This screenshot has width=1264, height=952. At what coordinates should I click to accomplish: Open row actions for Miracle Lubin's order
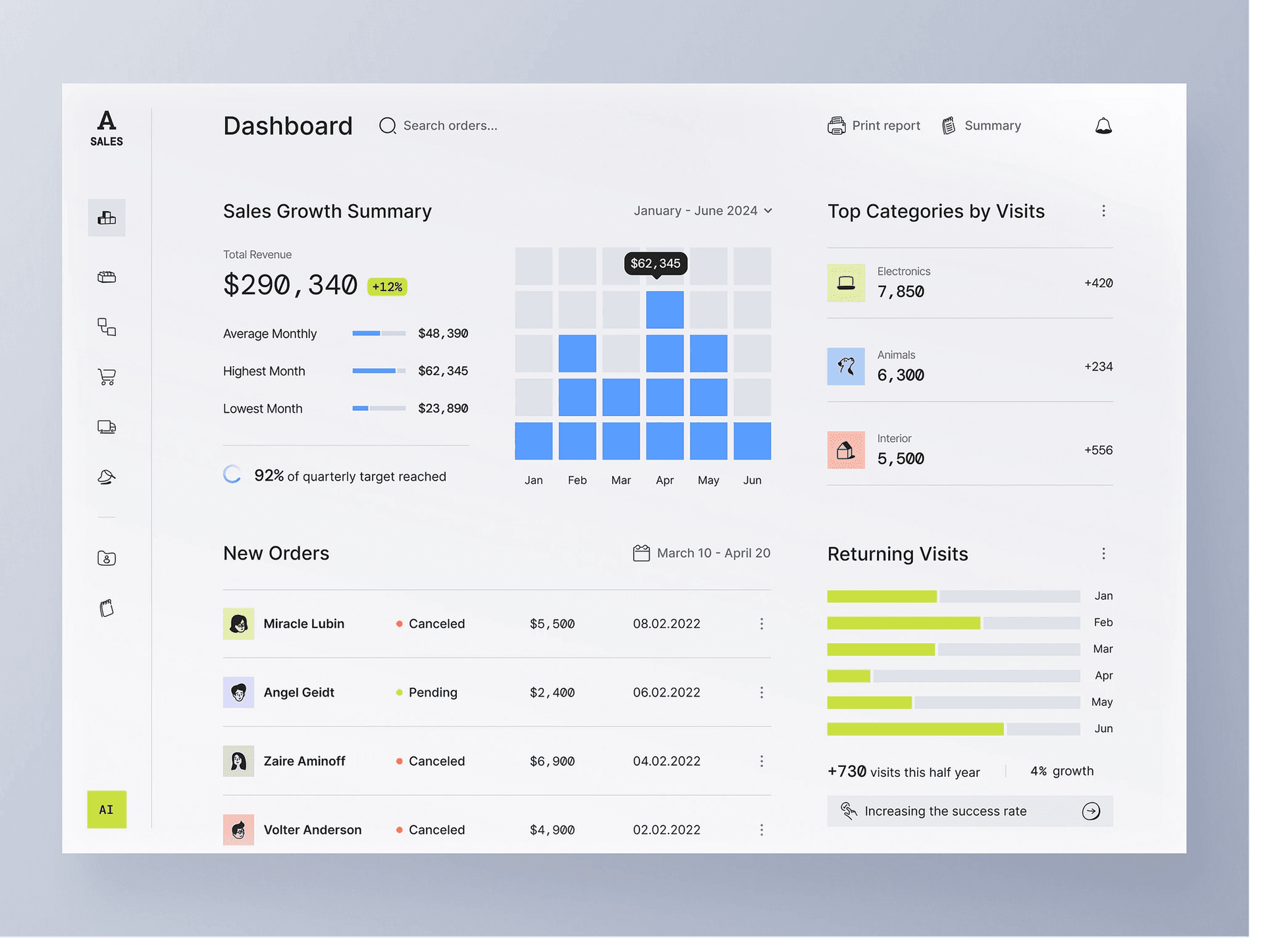pos(762,623)
